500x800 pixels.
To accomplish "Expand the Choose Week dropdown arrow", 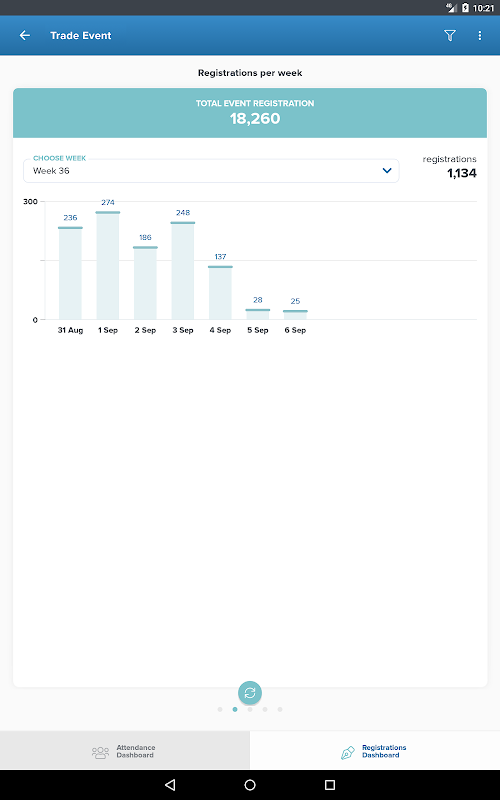I will point(387,170).
